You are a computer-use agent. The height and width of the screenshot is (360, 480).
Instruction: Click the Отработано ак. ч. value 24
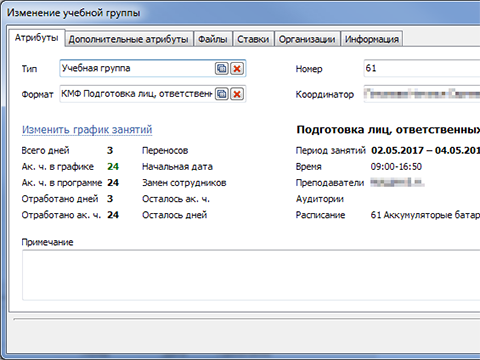pyautogui.click(x=113, y=215)
